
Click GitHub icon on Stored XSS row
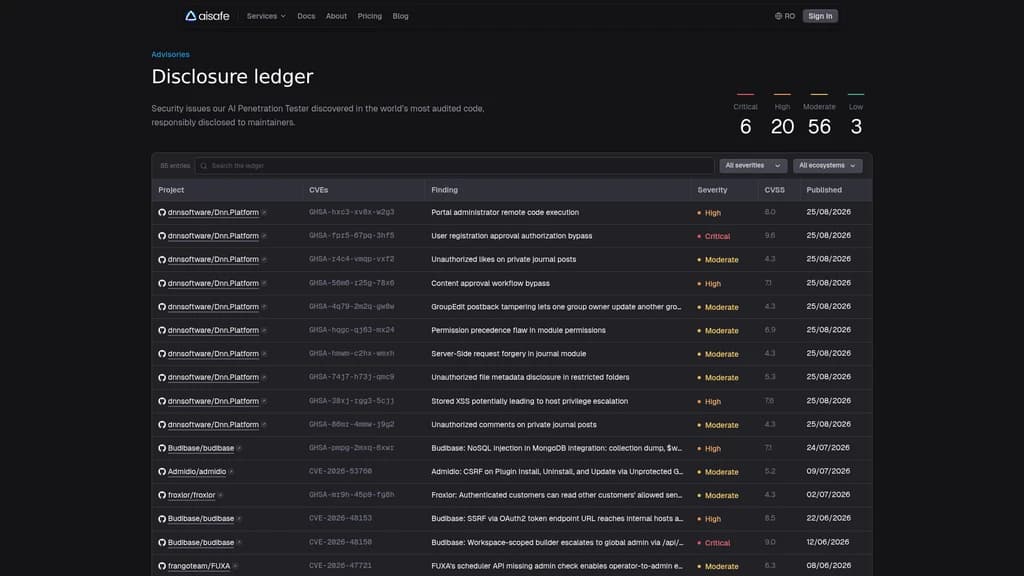(162, 401)
